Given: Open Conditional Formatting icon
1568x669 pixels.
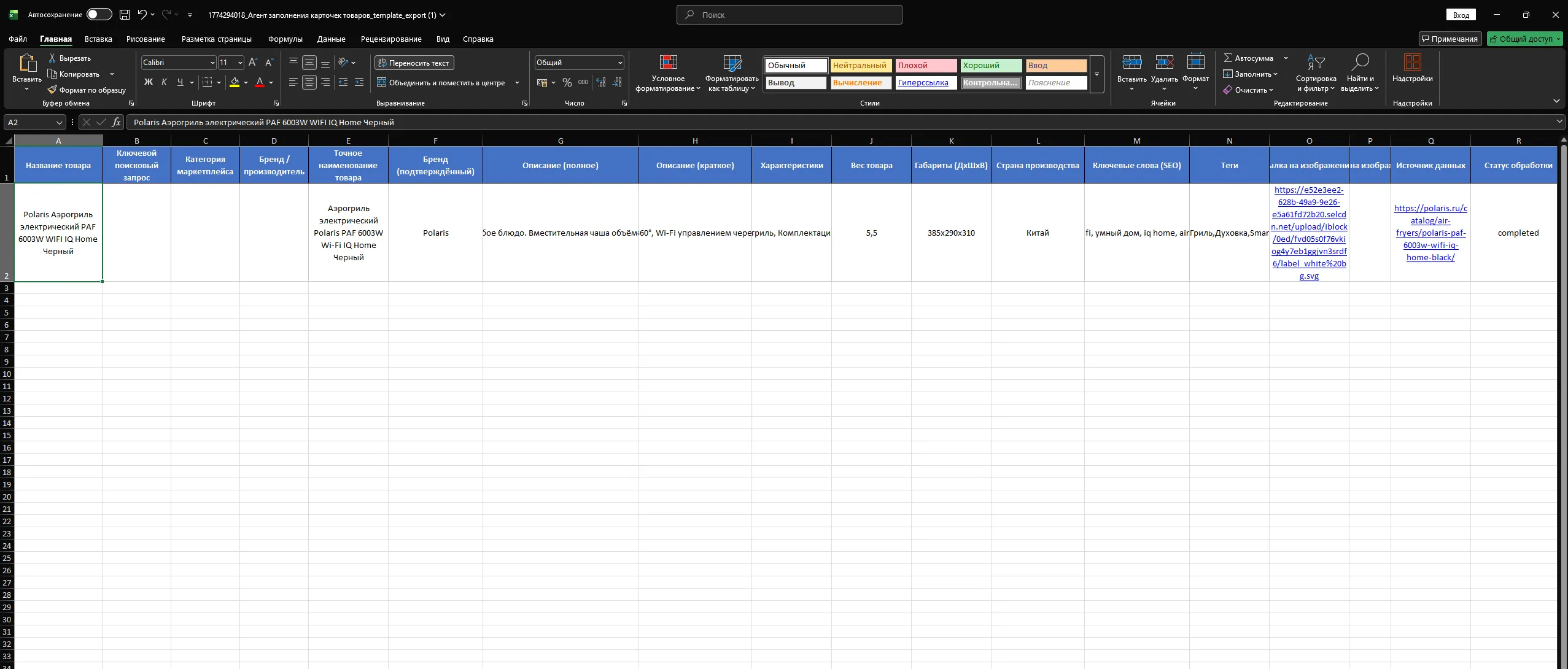Looking at the screenshot, I should [x=668, y=63].
